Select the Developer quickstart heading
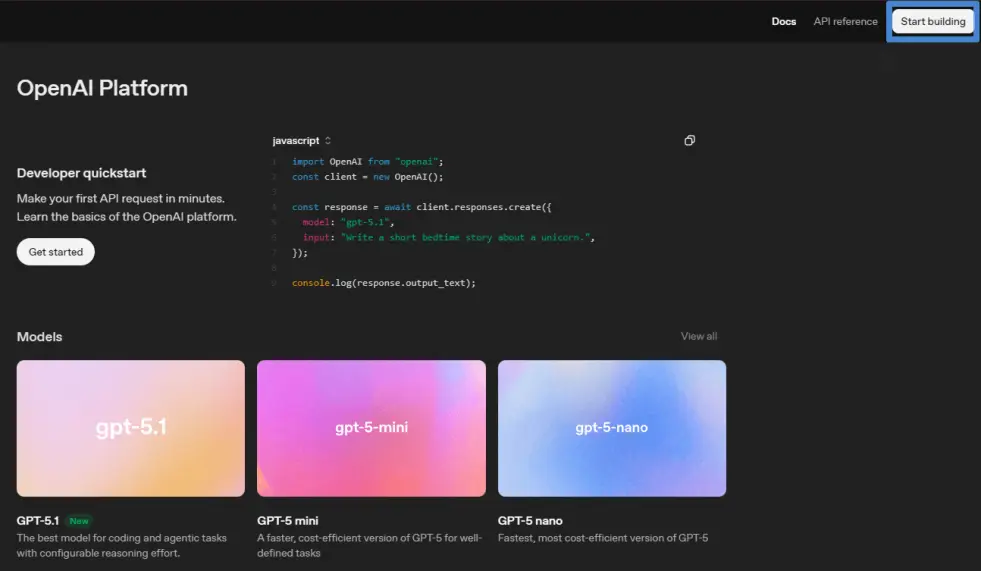The image size is (981, 571). 81,173
